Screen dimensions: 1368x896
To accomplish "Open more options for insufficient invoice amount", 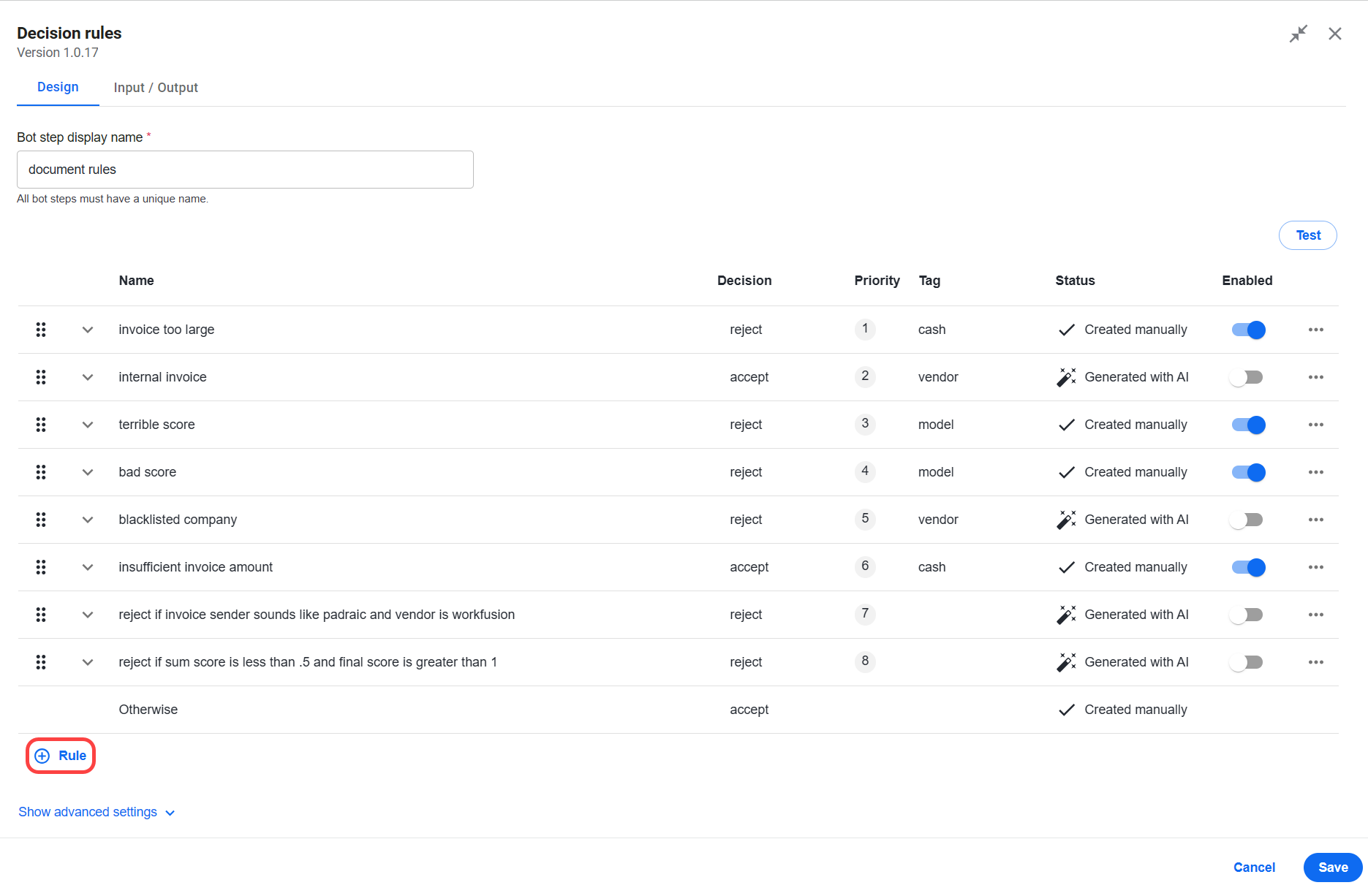I will 1316,567.
